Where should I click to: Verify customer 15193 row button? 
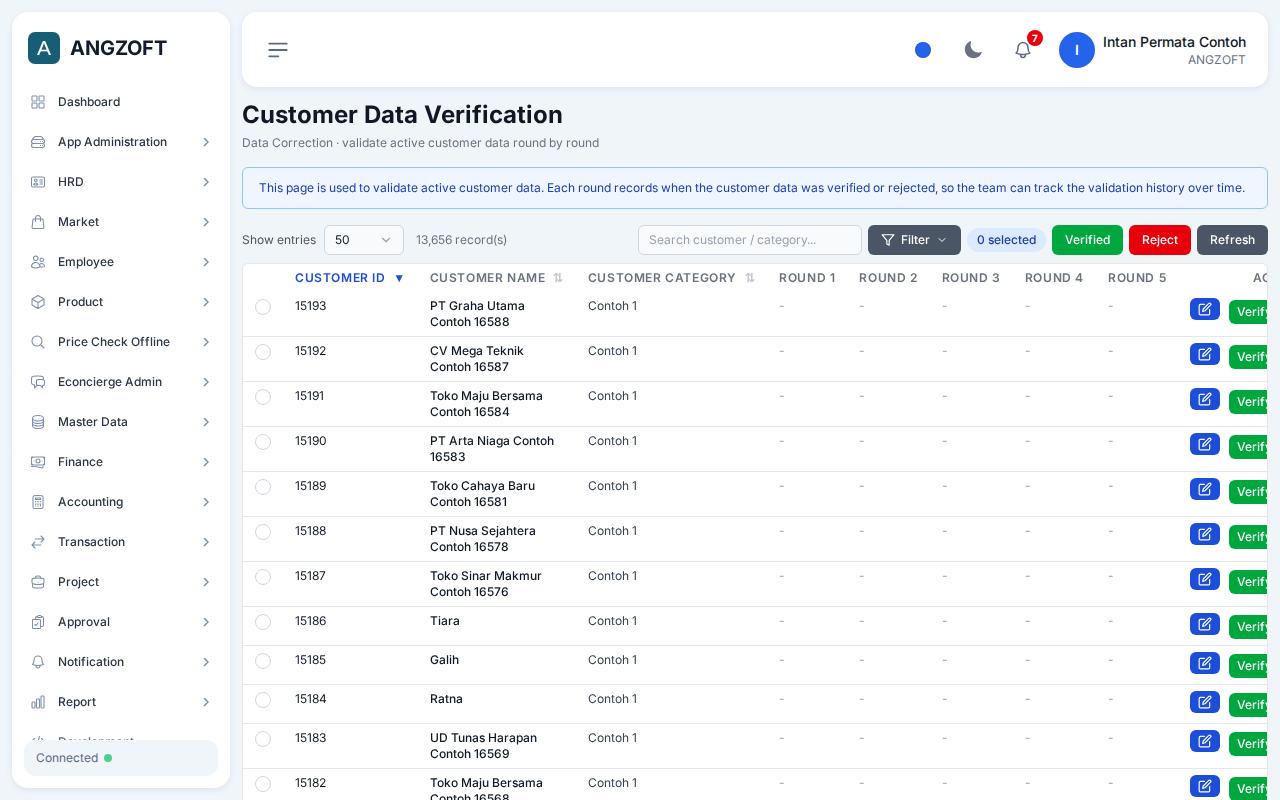1249,312
